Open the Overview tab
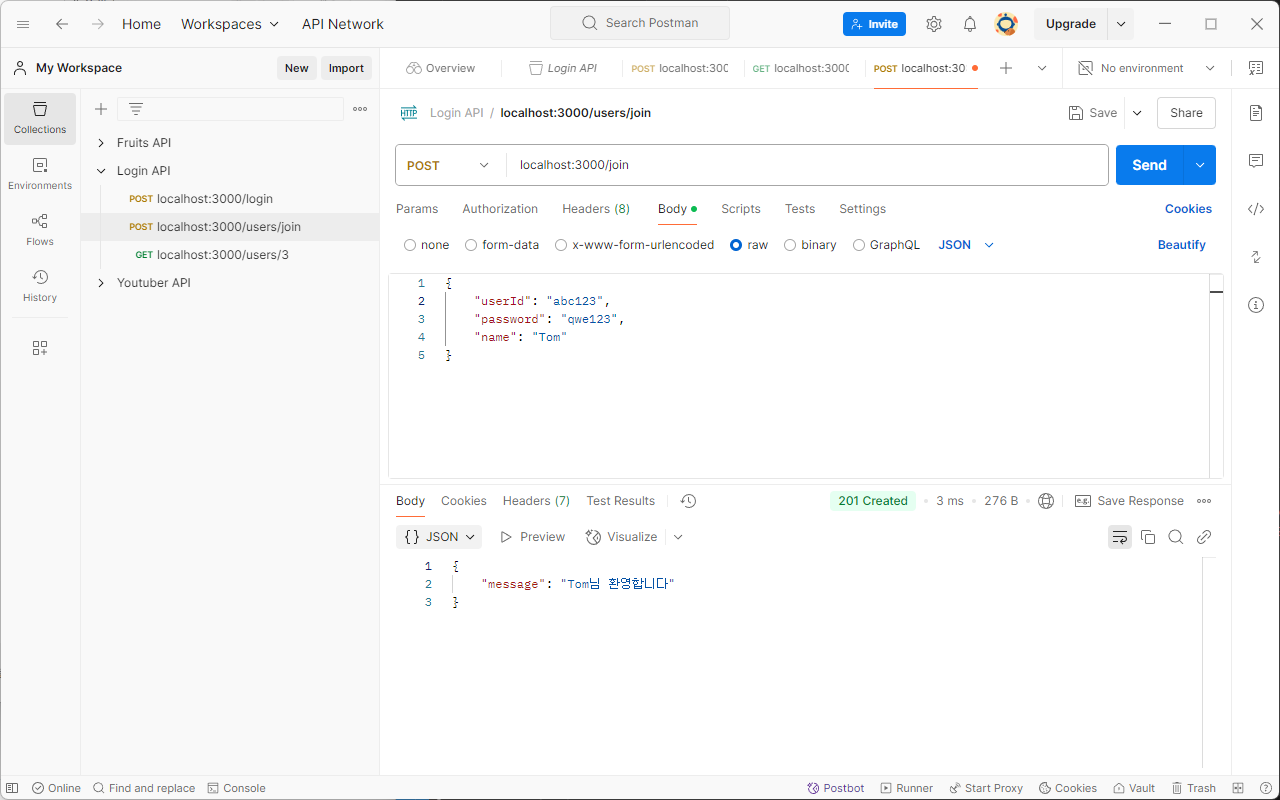1280x800 pixels. pos(441,68)
